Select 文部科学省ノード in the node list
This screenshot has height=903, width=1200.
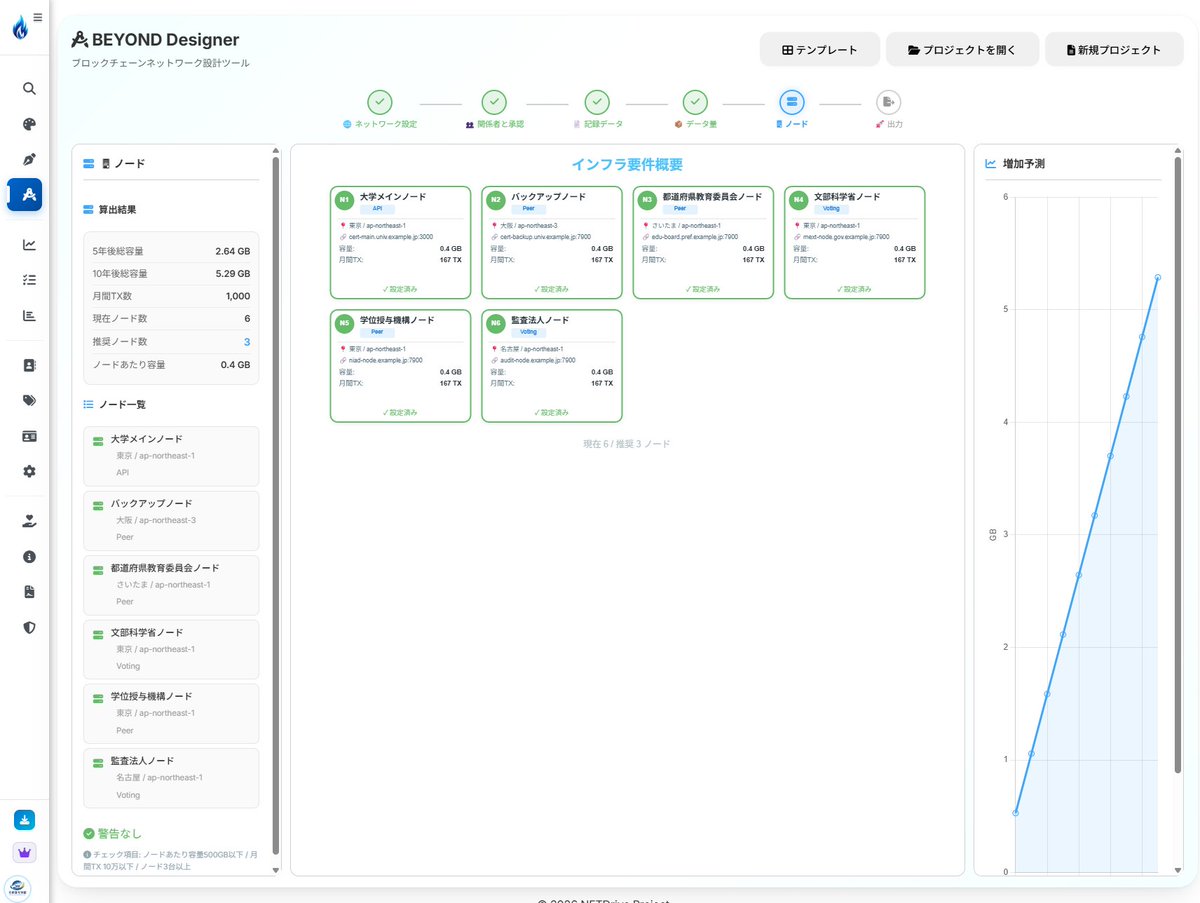[171, 649]
